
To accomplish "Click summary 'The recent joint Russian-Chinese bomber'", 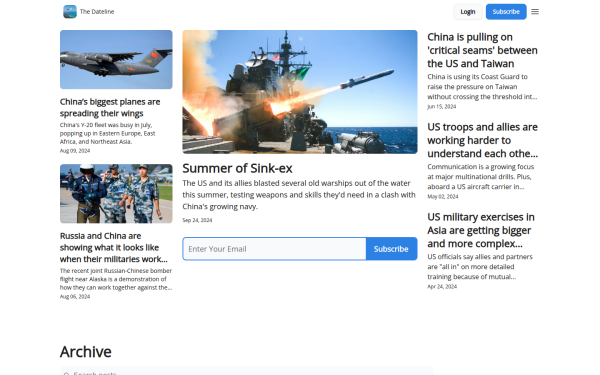I will pyautogui.click(x=116, y=279).
